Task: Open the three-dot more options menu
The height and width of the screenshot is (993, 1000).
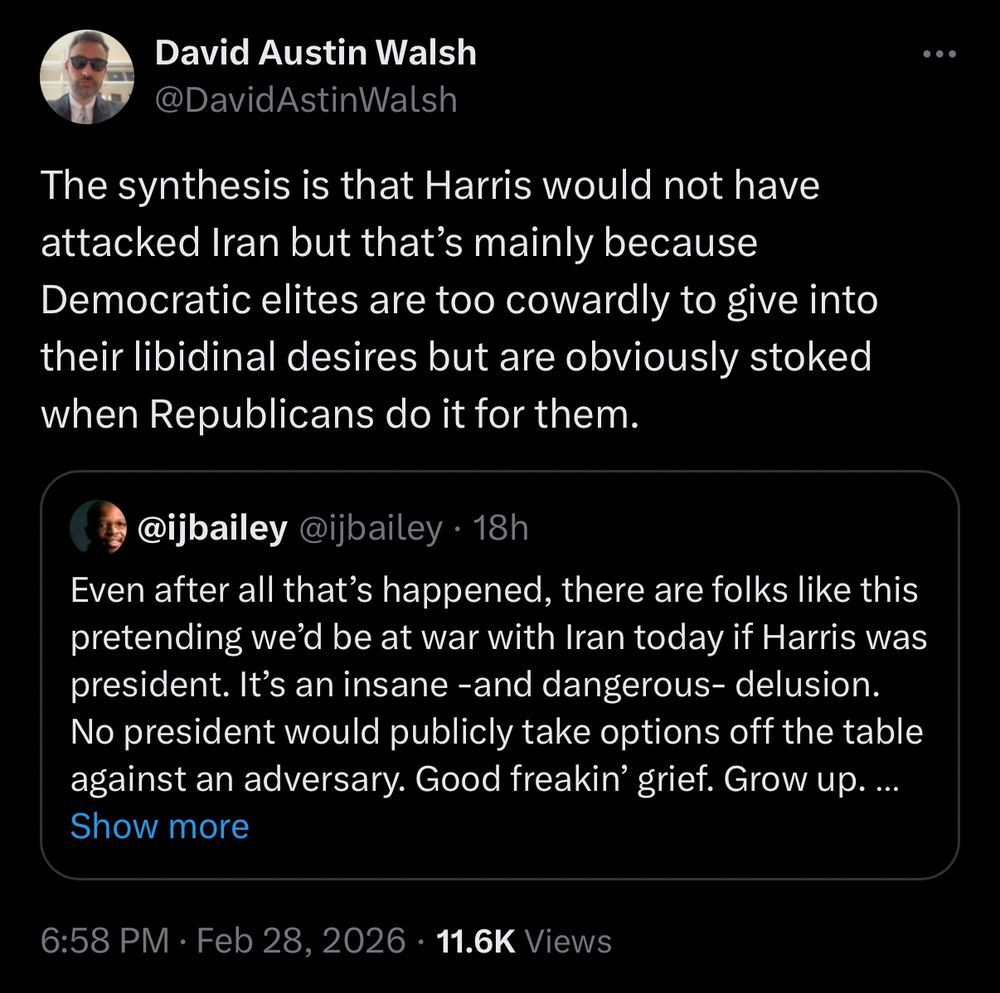Action: click(940, 56)
